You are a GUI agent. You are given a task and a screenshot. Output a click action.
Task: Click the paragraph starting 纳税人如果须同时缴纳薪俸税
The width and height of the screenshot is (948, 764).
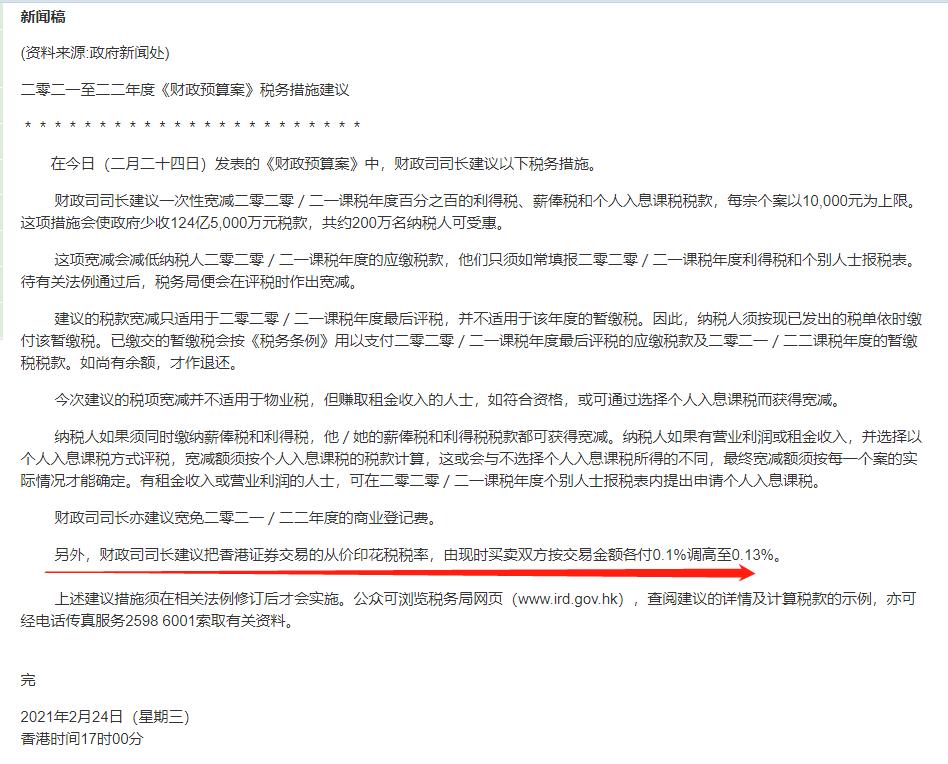(471, 459)
